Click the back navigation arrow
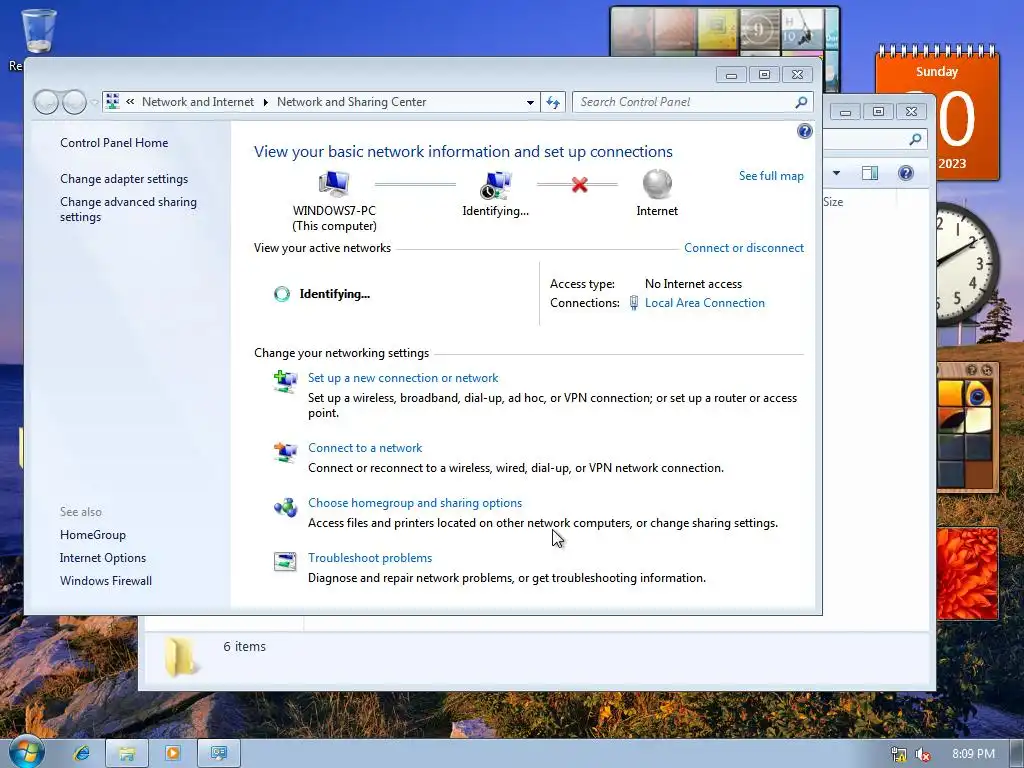This screenshot has width=1024, height=768. pos(46,102)
